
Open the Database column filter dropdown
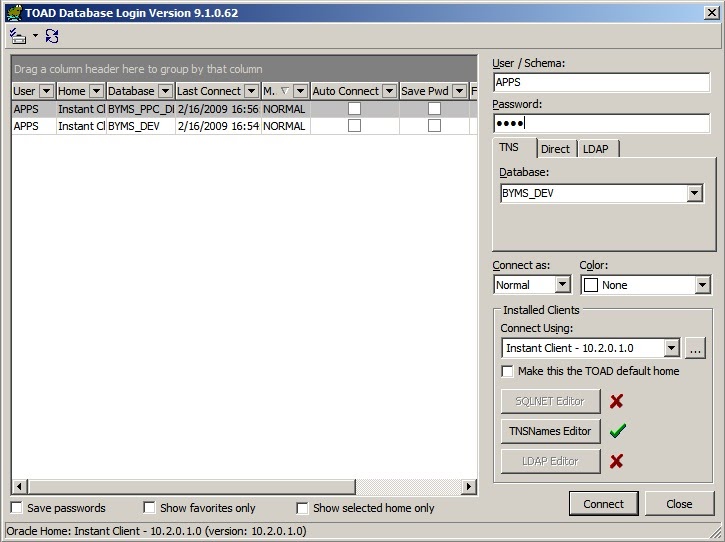click(165, 91)
